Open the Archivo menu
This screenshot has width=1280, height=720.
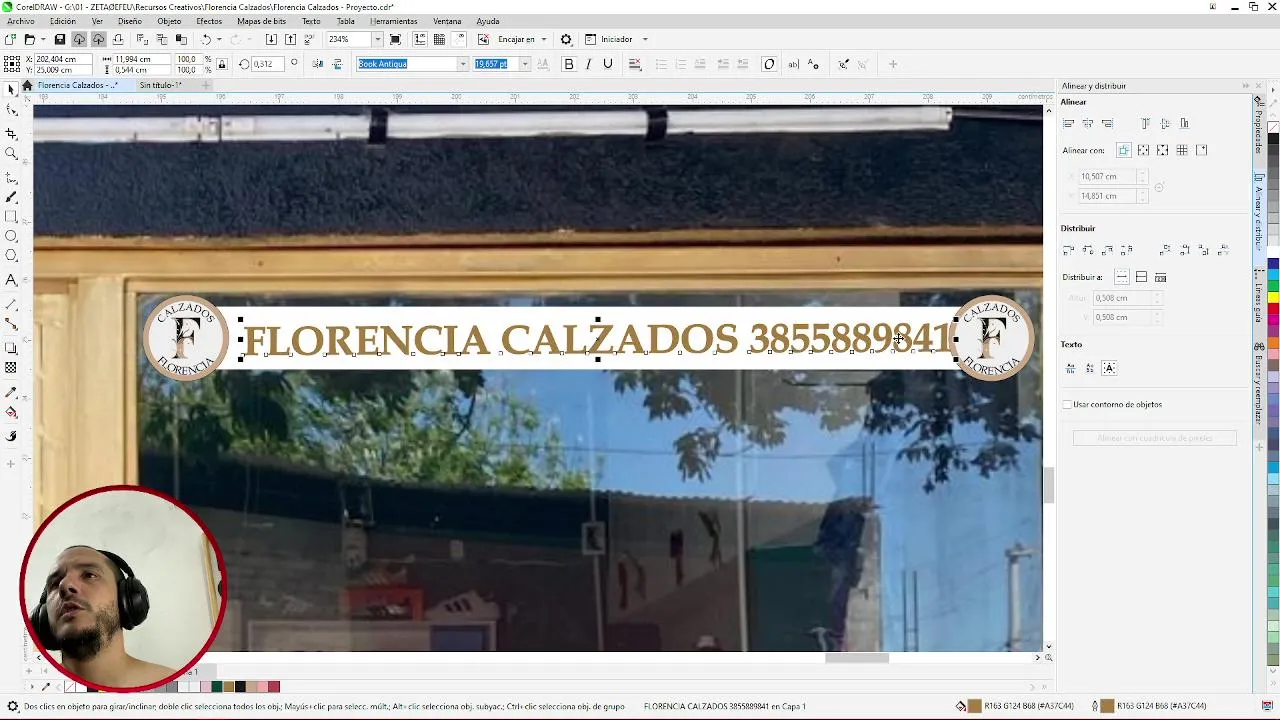(20, 21)
